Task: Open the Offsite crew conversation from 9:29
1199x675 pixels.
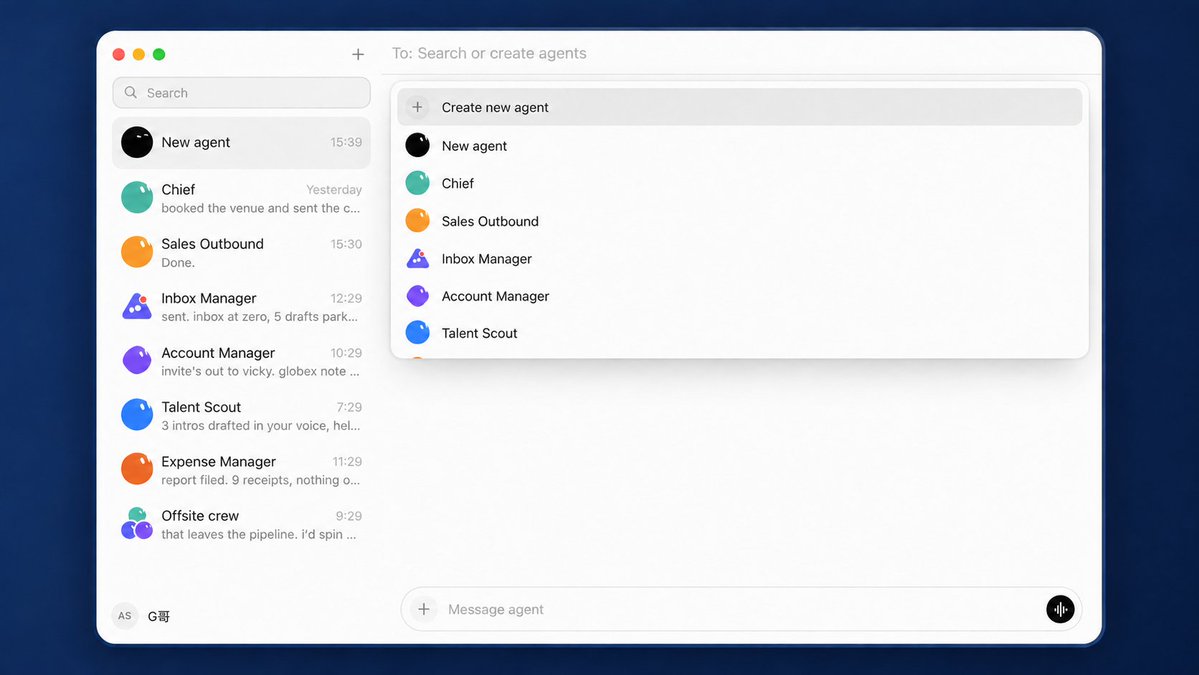Action: point(242,524)
